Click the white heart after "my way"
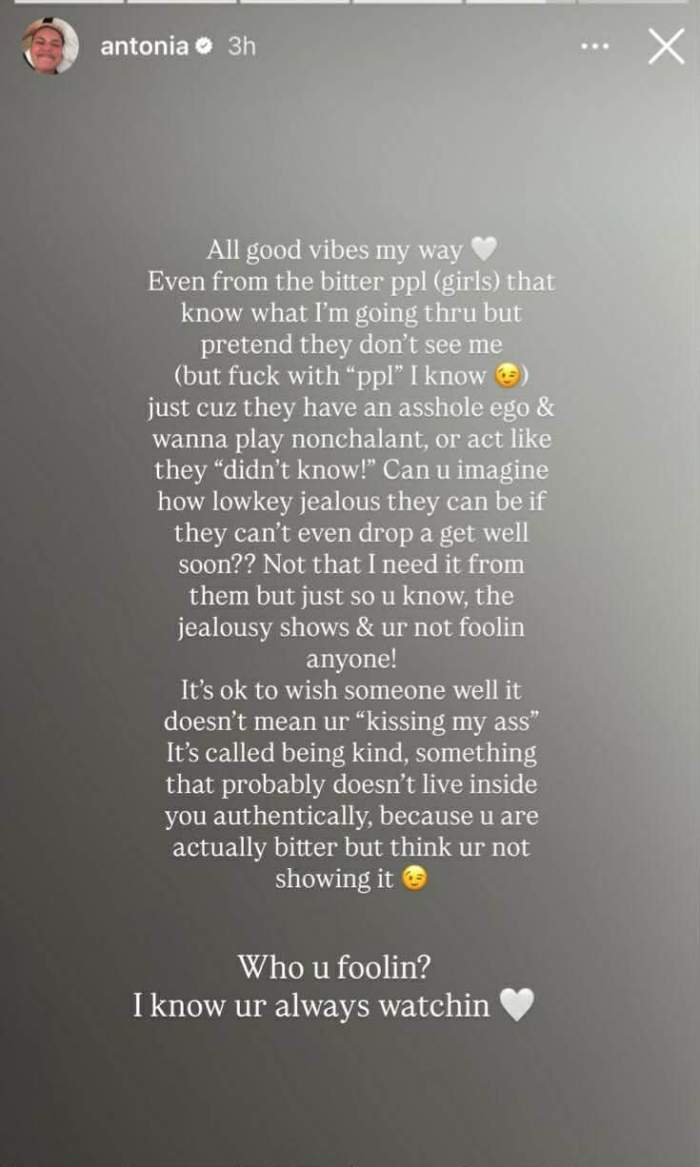This screenshot has width=700, height=1167. (484, 251)
